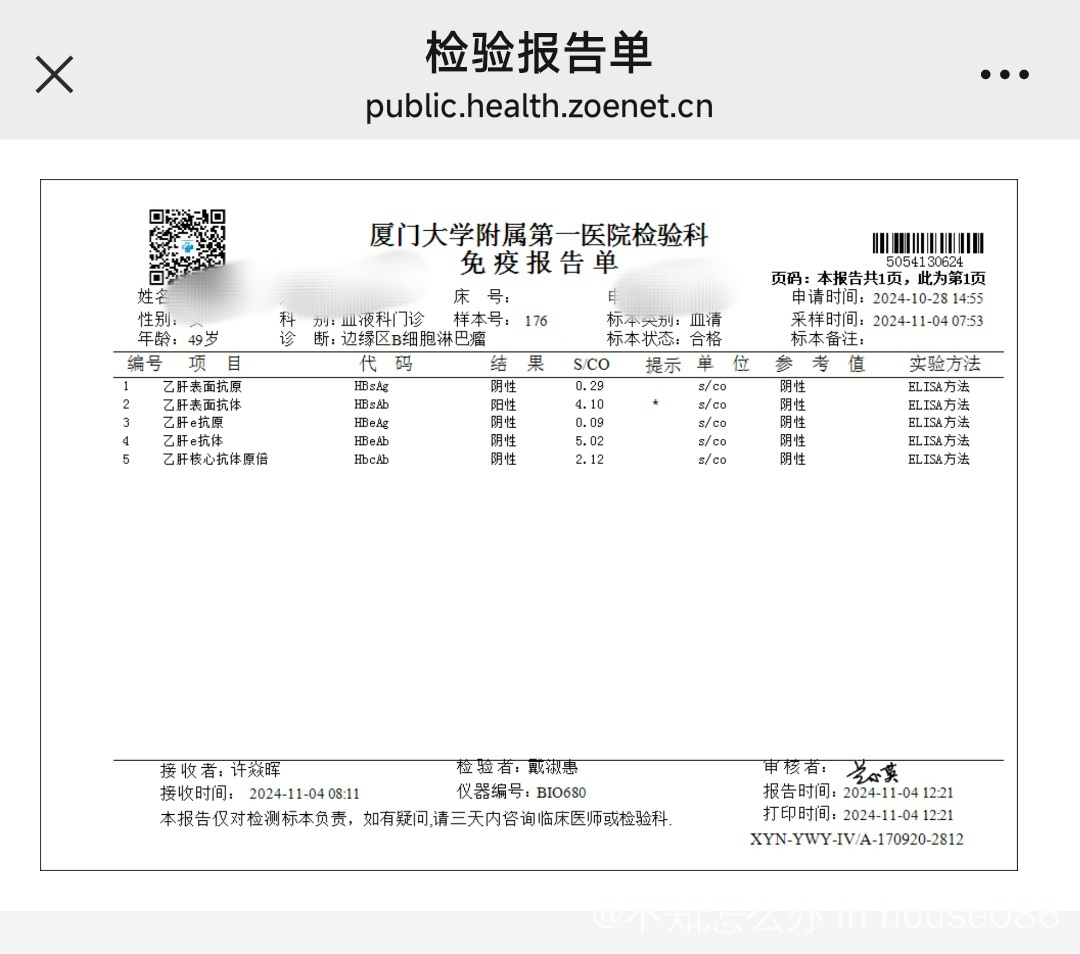Tap the 阴性 result for 乙肝e抗体
The width and height of the screenshot is (1080, 954).
[x=503, y=441]
